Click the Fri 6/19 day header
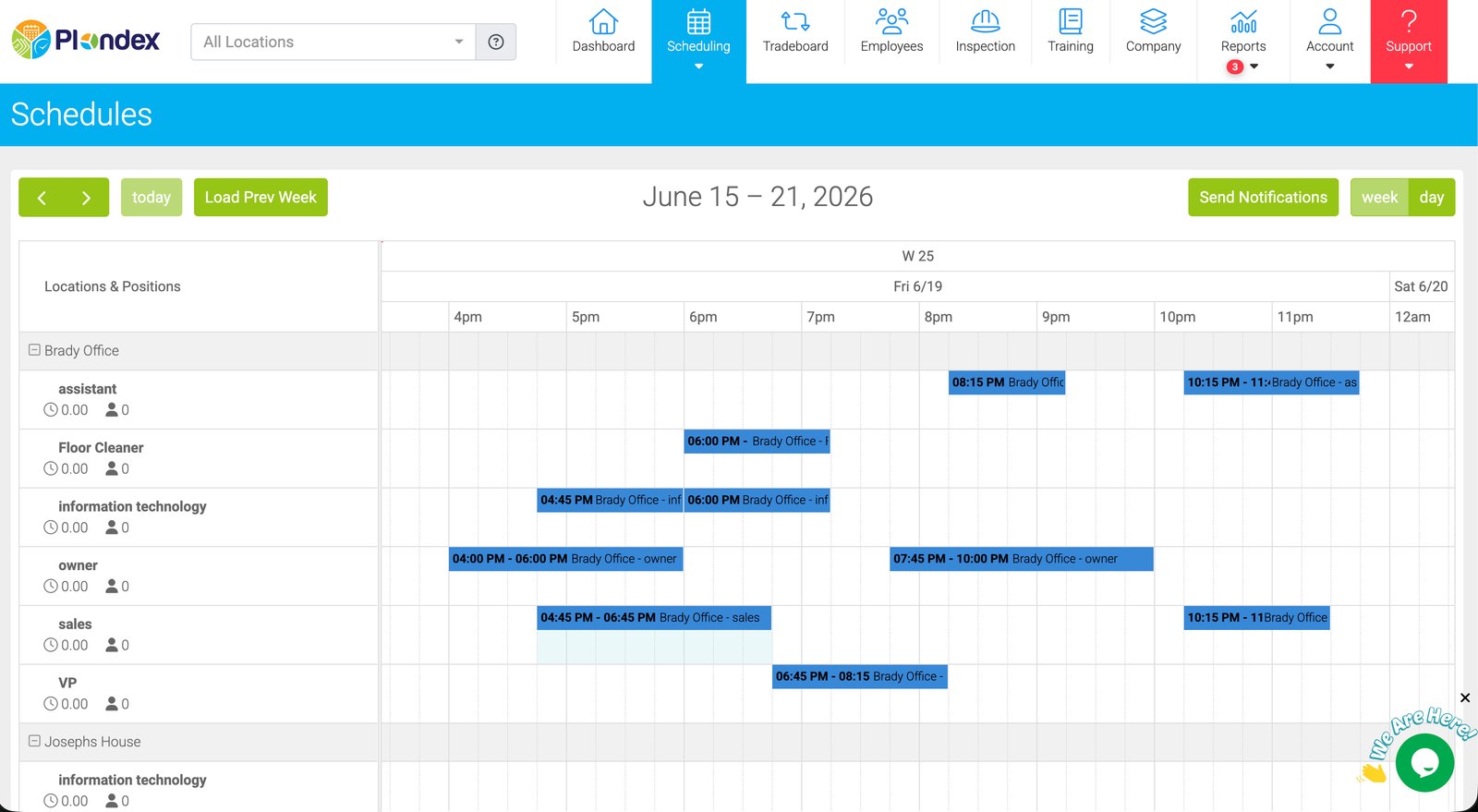1478x812 pixels. pyautogui.click(x=917, y=286)
